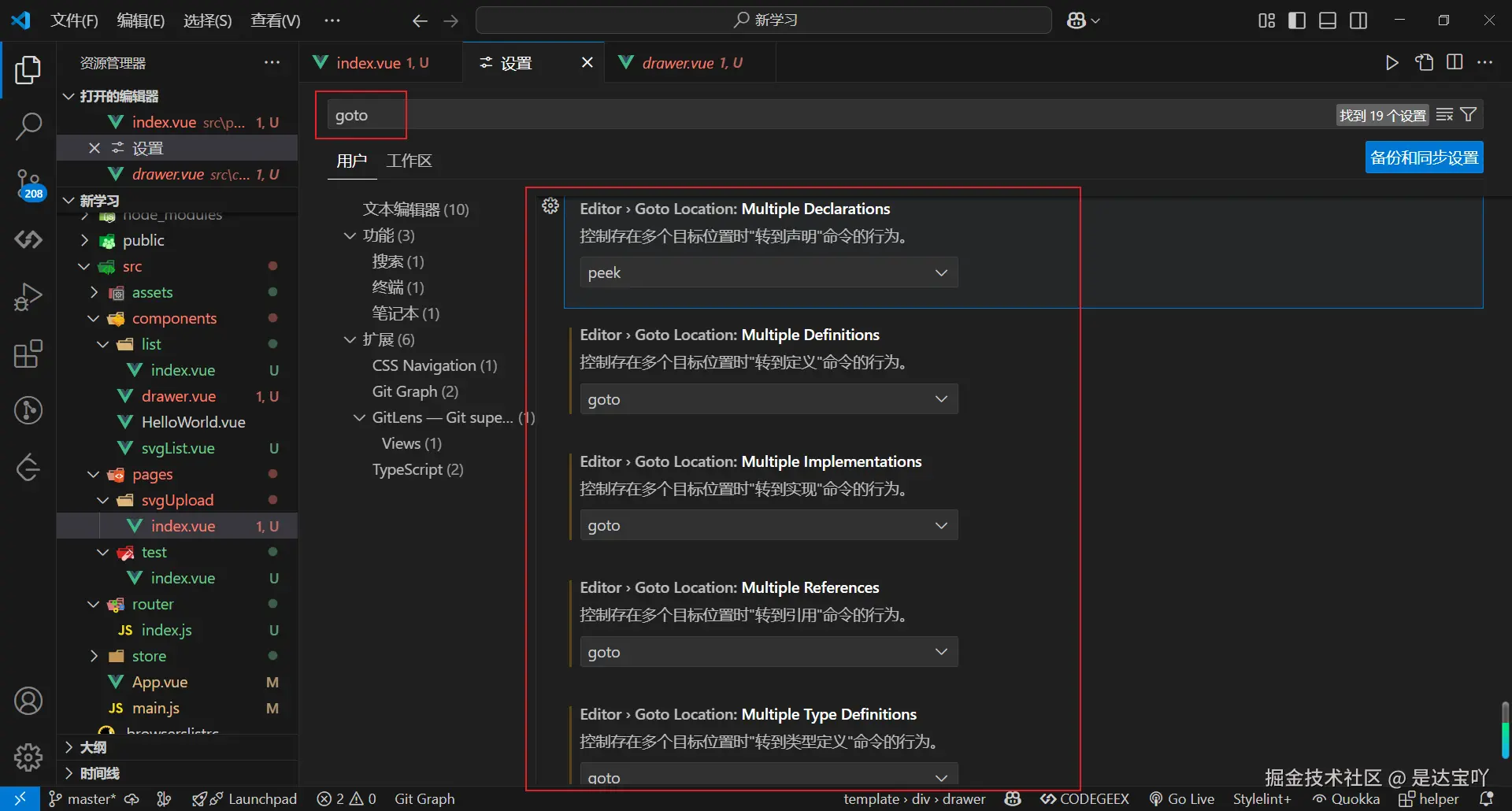Collapse the src folder
The height and width of the screenshot is (811, 1512).
(x=83, y=267)
